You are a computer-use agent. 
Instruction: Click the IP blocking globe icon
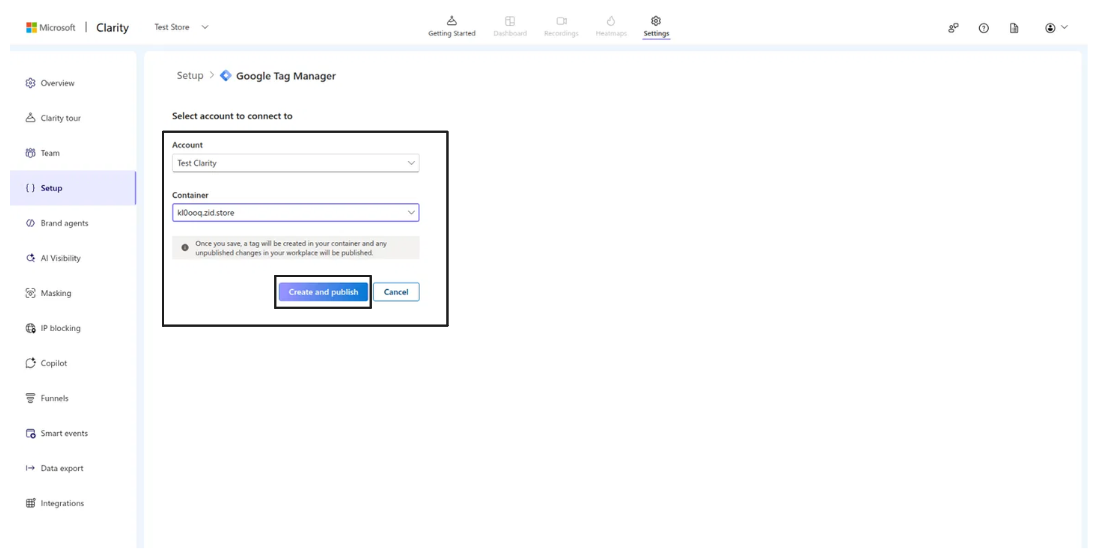pyautogui.click(x=30, y=328)
